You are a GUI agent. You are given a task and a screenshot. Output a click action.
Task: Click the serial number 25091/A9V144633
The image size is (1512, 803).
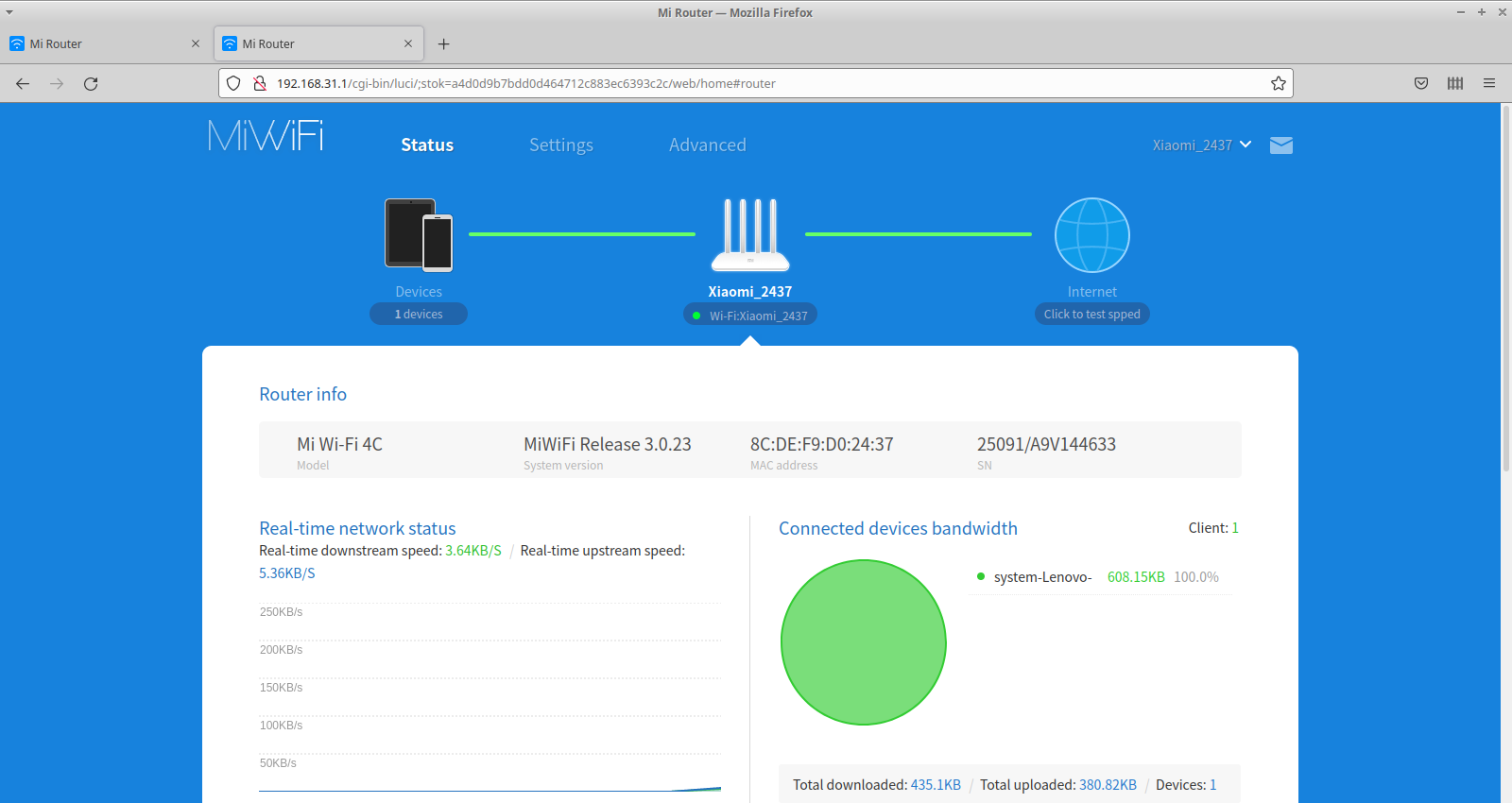point(1046,444)
